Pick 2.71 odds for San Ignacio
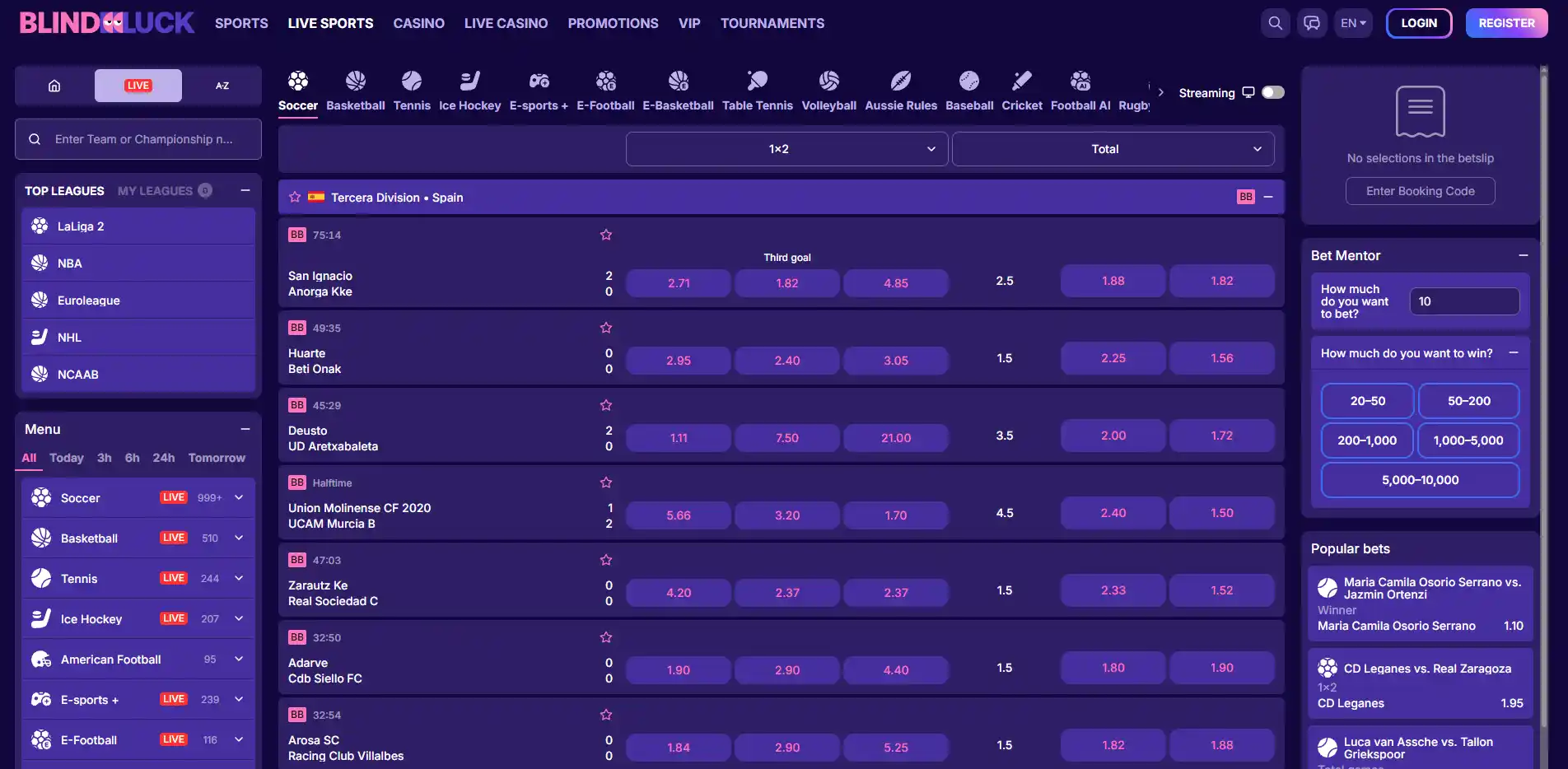The image size is (1568, 769). click(x=679, y=283)
